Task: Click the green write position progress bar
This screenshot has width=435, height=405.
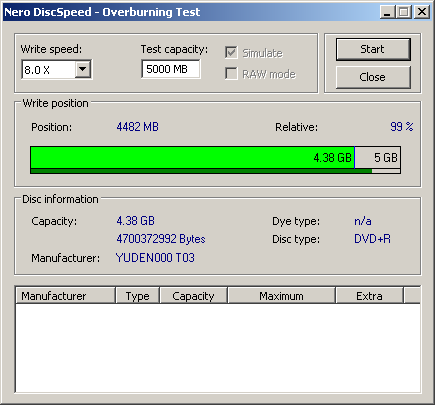Action: (192, 158)
